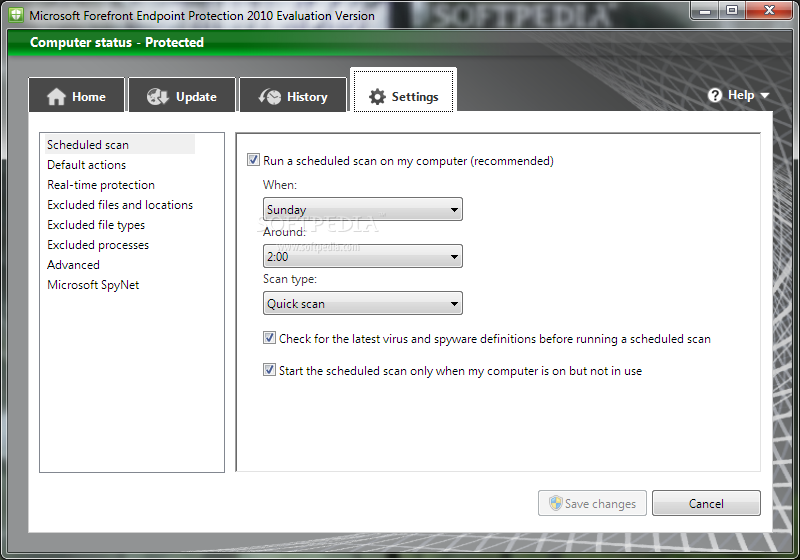Screen dimensions: 800x560
Task: Click the UAC shield icon on Save changes
Action: point(555,503)
